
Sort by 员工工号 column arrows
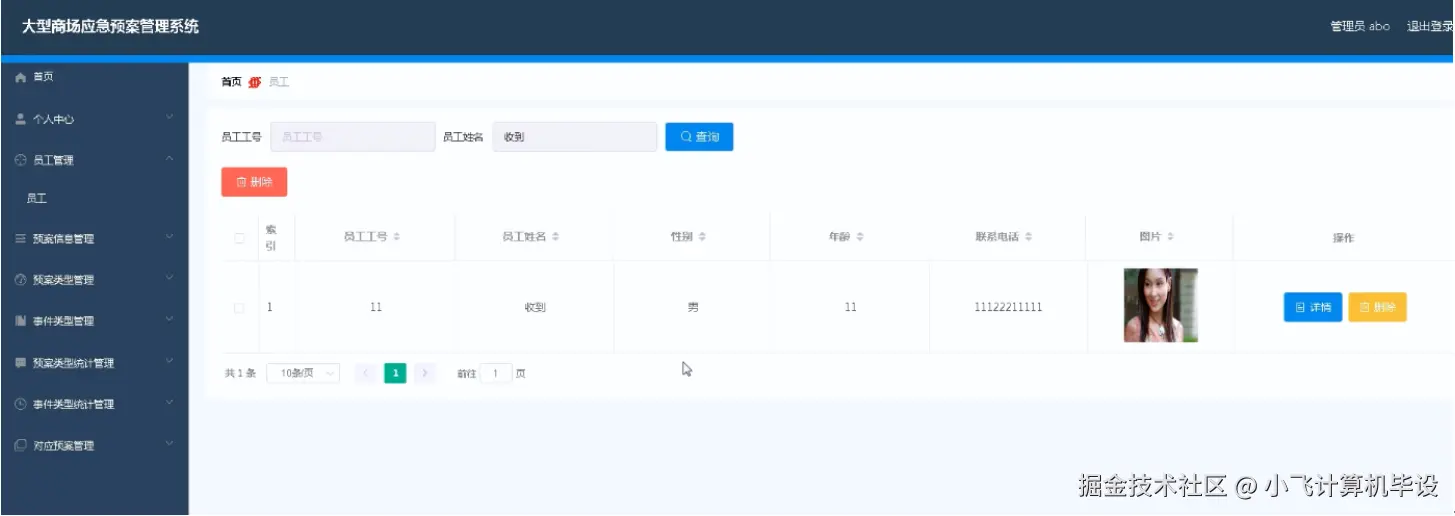pos(396,237)
